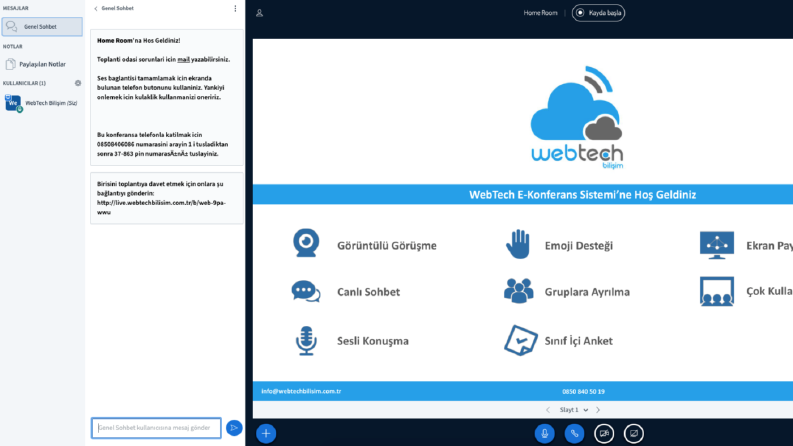Click the WebTech E-Konferans Sistemi banner text

click(583, 195)
